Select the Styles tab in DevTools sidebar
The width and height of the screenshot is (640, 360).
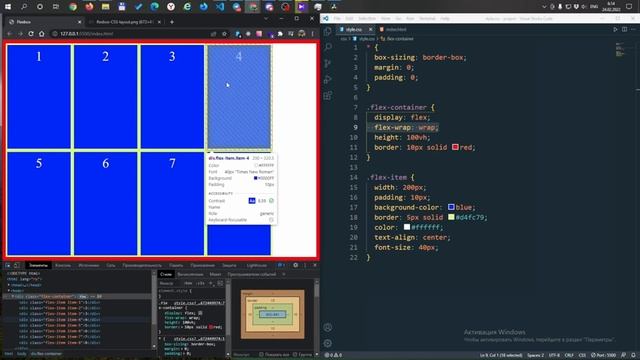[166, 274]
